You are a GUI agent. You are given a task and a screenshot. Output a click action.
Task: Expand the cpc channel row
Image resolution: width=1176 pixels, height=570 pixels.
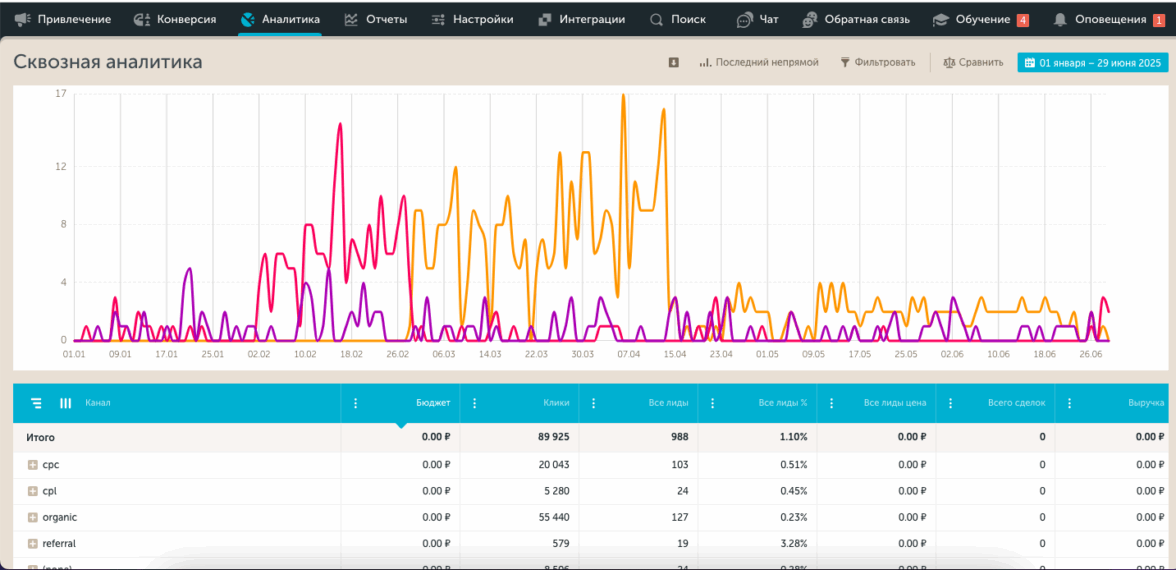(x=32, y=465)
